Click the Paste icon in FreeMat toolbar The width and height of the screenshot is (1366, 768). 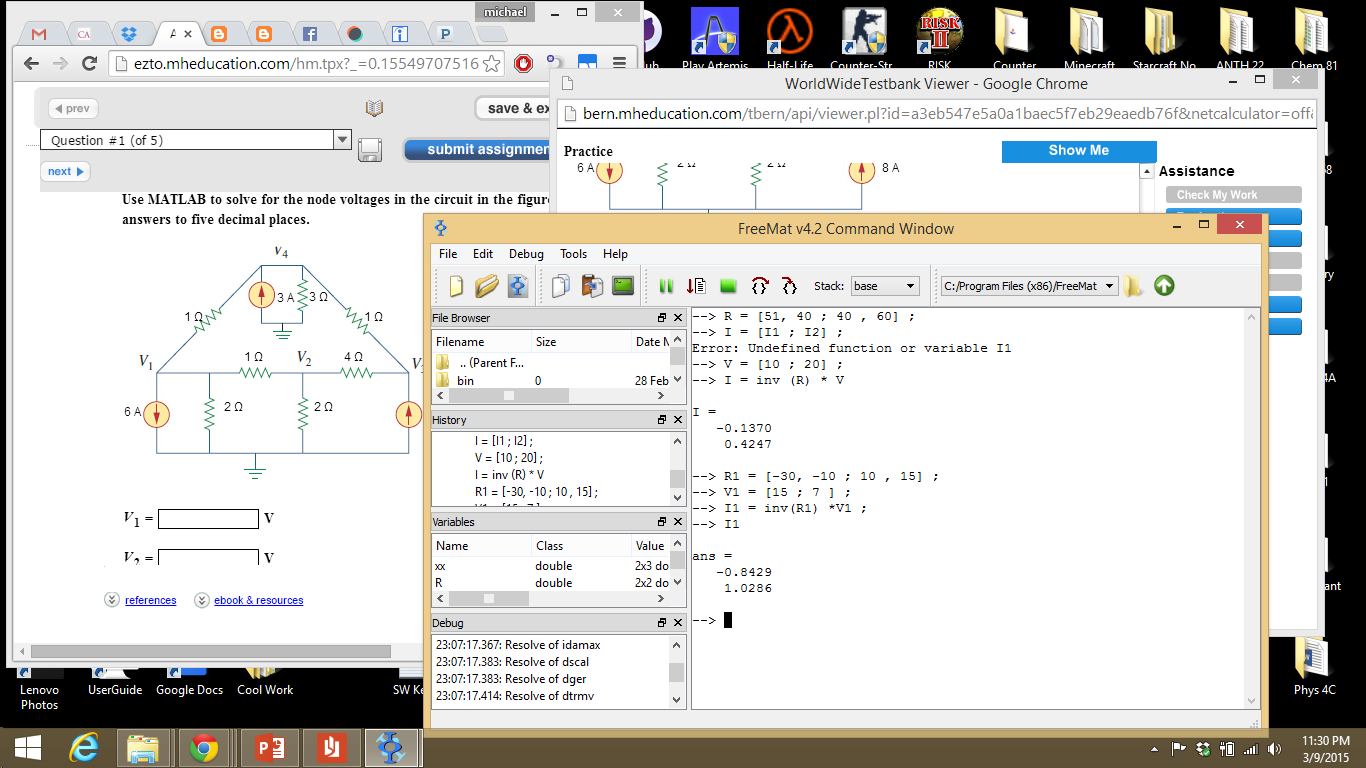click(x=591, y=286)
